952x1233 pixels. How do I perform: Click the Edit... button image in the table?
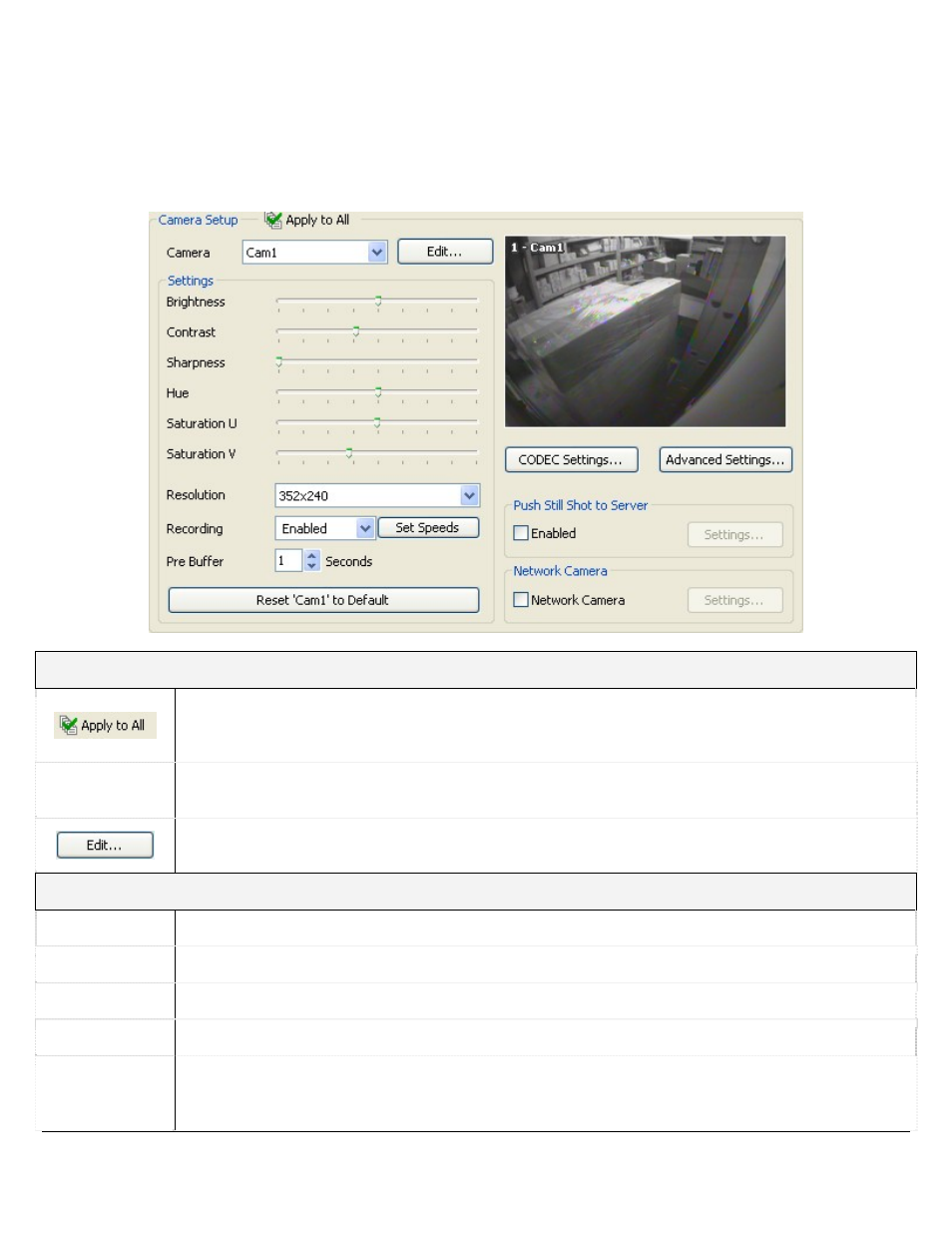105,846
